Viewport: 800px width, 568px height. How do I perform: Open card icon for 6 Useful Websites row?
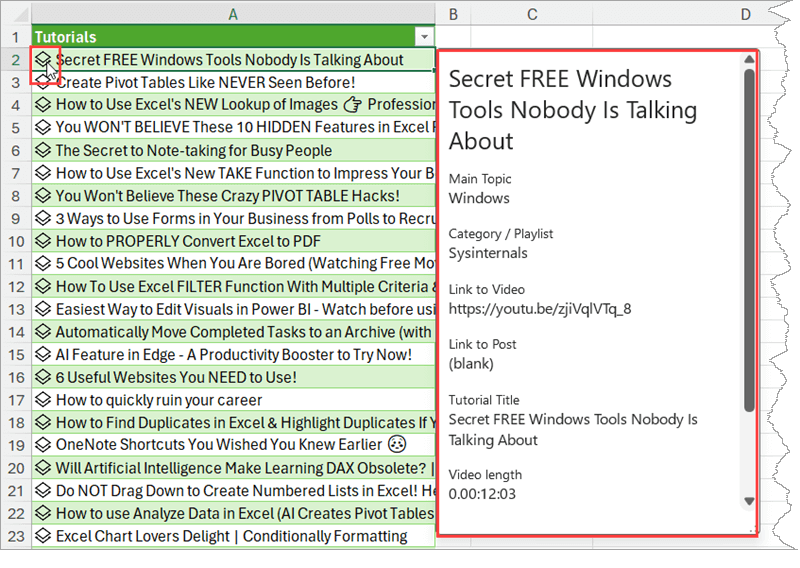pos(43,377)
